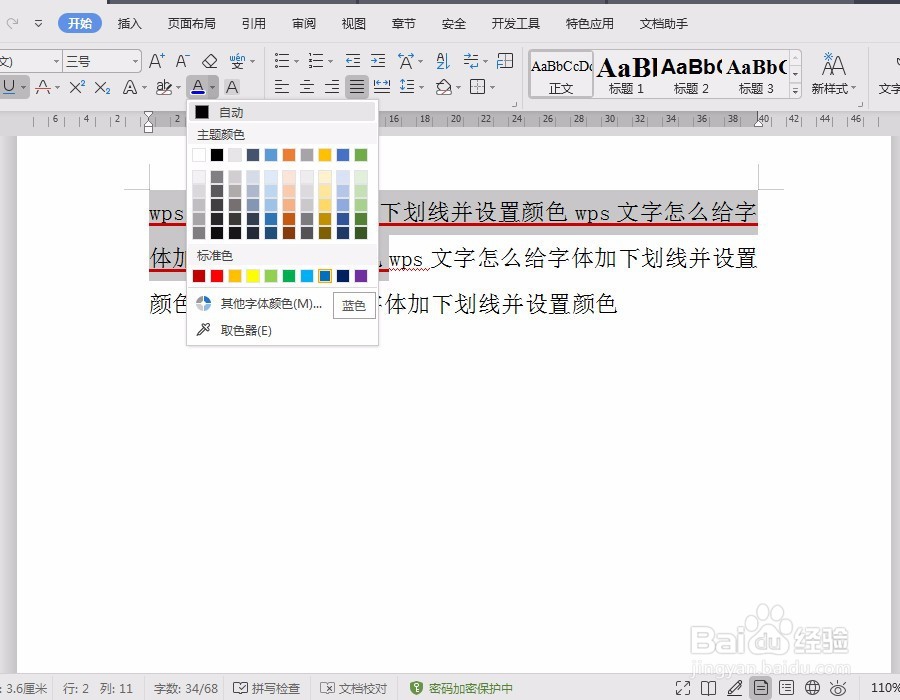This screenshot has width=900, height=700.
Task: Open the underline style dropdown arrow
Action: pos(24,88)
